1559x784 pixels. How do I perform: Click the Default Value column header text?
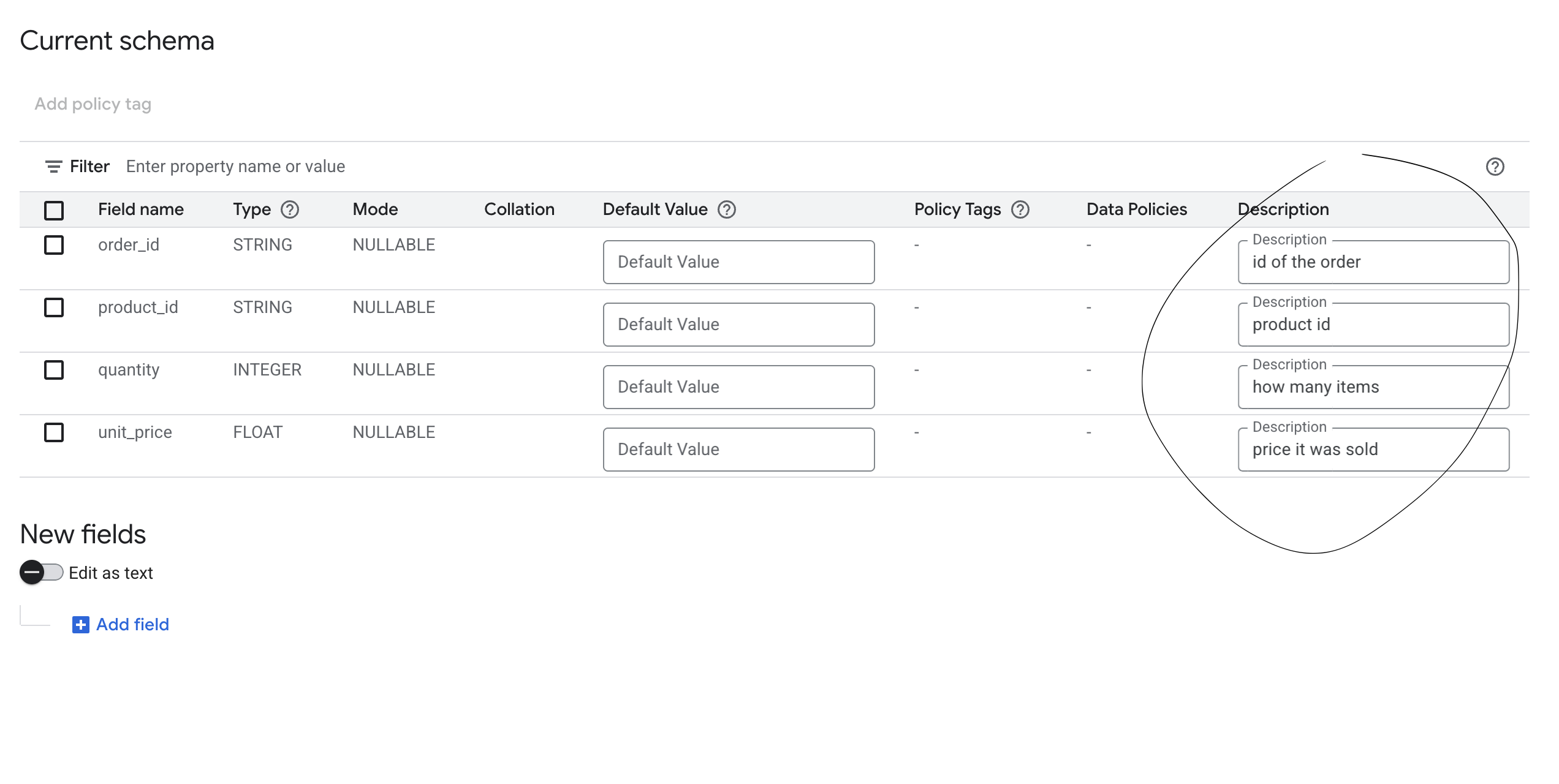click(x=655, y=209)
